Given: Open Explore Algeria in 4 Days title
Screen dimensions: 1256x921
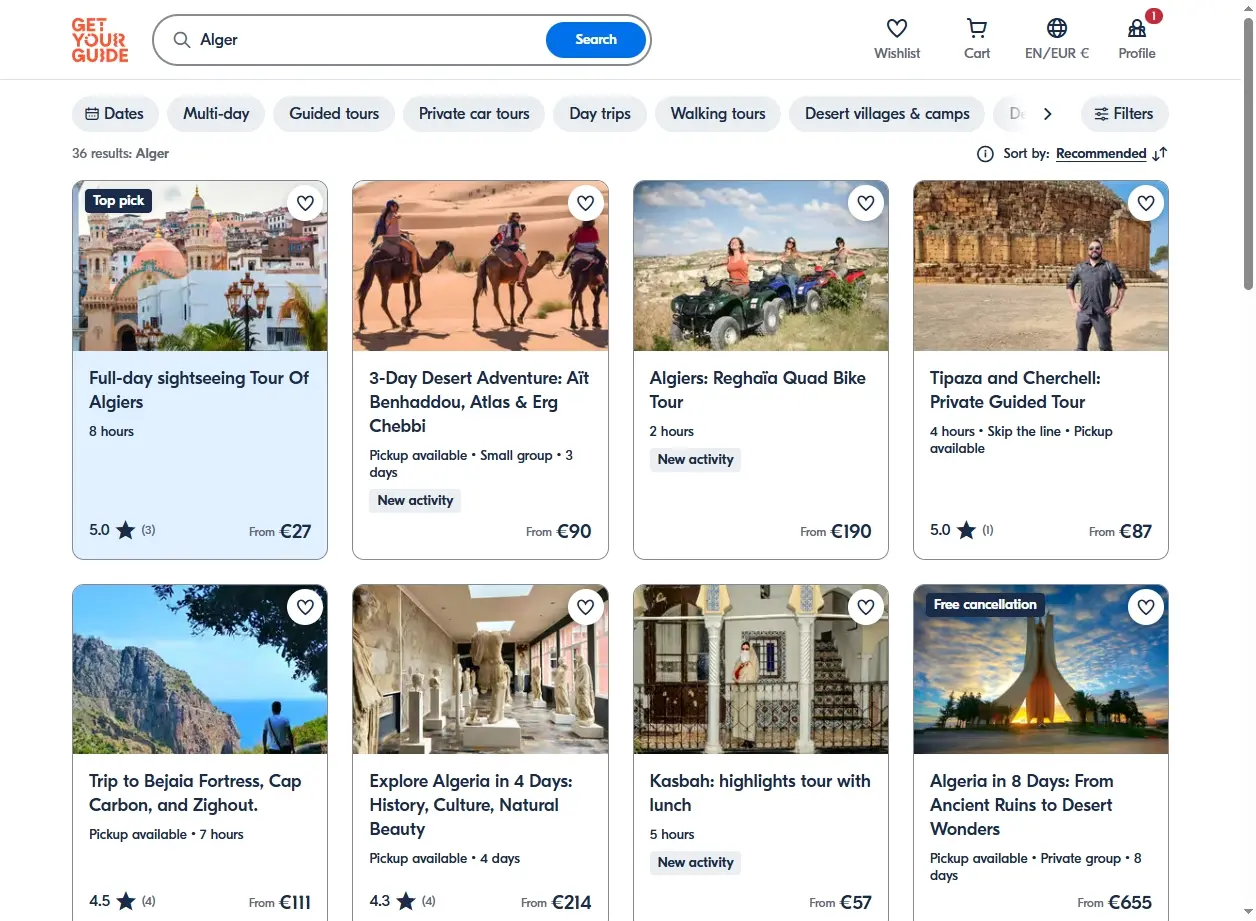Looking at the screenshot, I should point(471,805).
